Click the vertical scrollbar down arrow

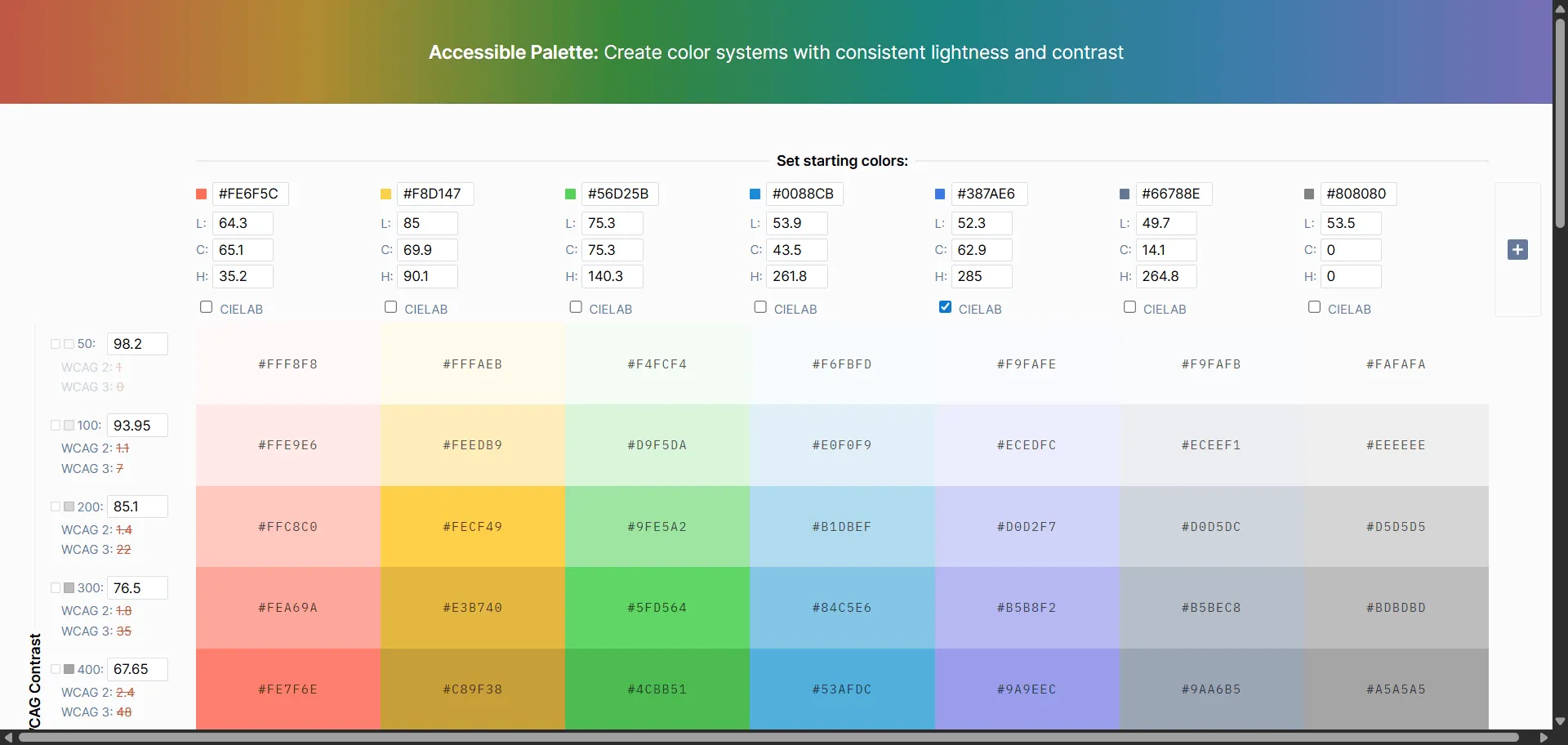click(x=1559, y=722)
